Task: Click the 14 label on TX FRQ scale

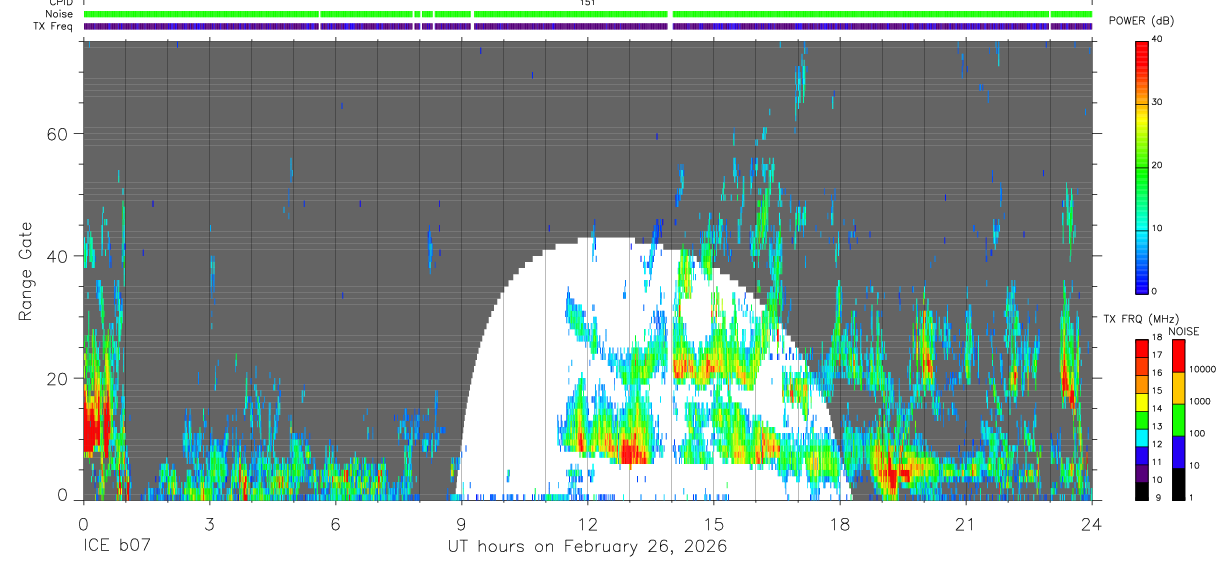Action: tap(1157, 409)
